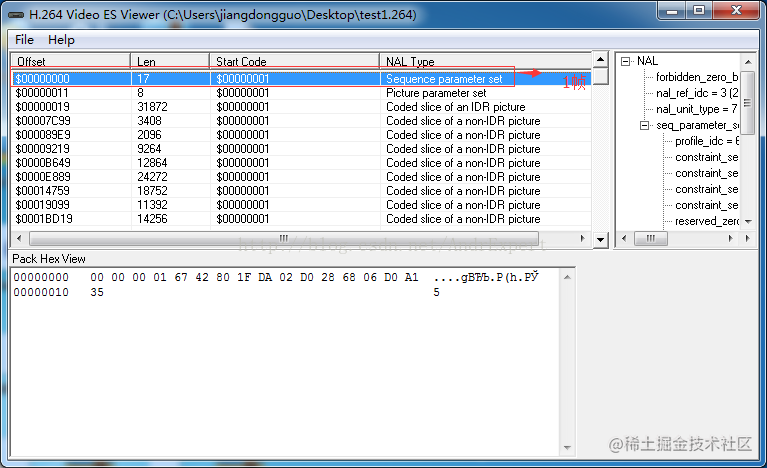Click the Len column header
767x468 pixels.
pos(170,62)
